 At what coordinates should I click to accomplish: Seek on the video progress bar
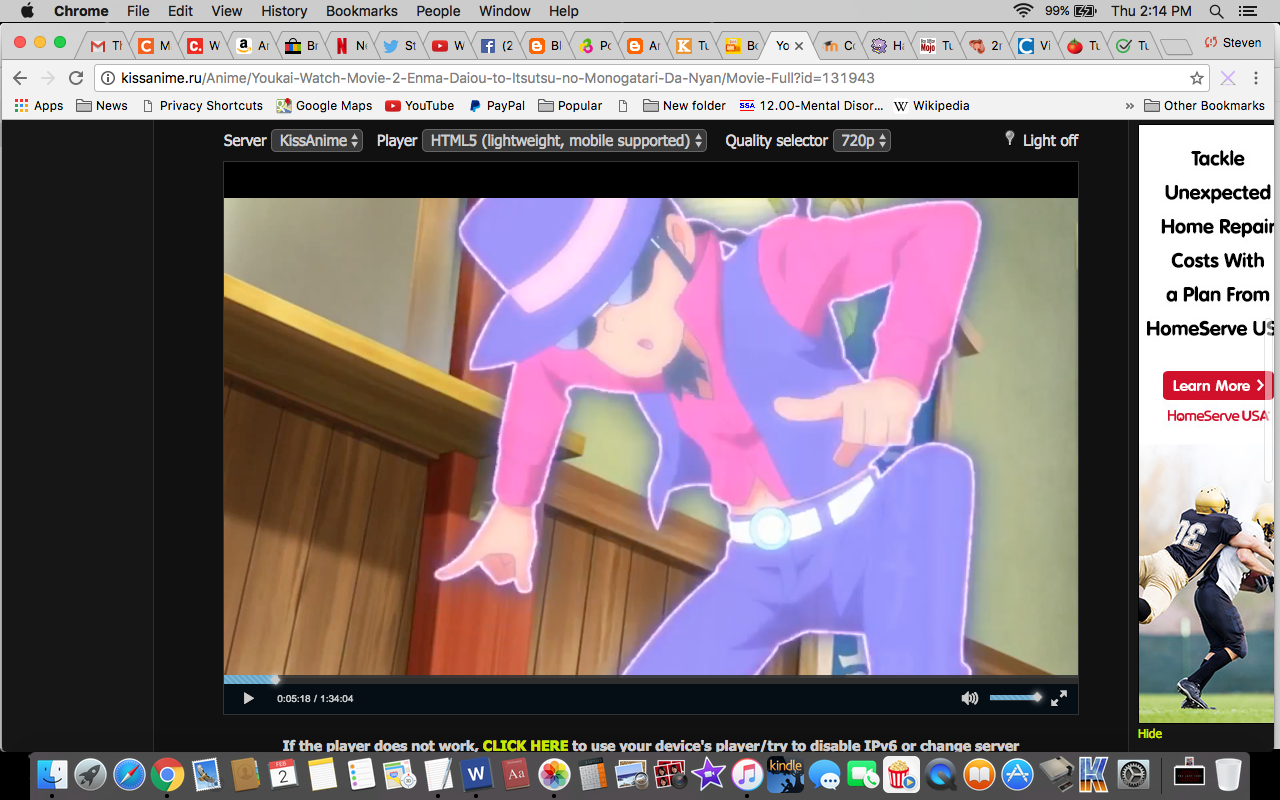[651, 680]
